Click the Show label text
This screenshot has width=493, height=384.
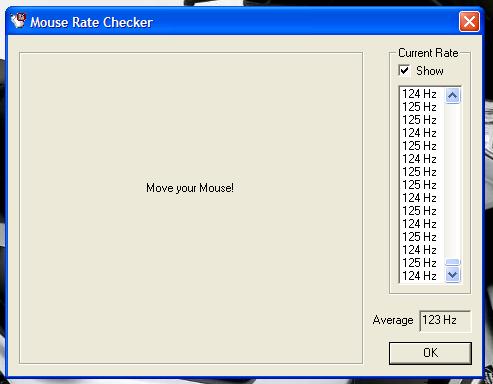430,71
